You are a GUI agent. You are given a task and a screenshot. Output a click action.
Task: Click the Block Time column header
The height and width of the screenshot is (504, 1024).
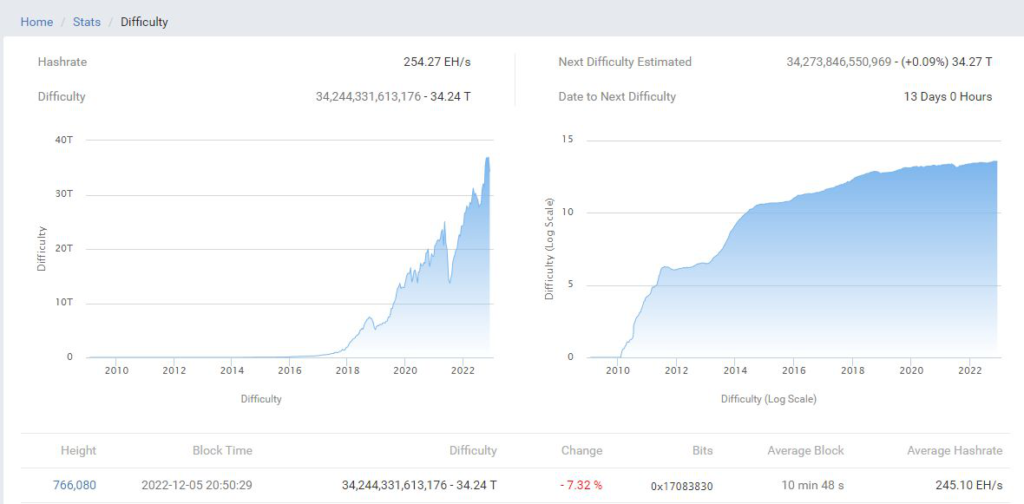pyautogui.click(x=222, y=451)
